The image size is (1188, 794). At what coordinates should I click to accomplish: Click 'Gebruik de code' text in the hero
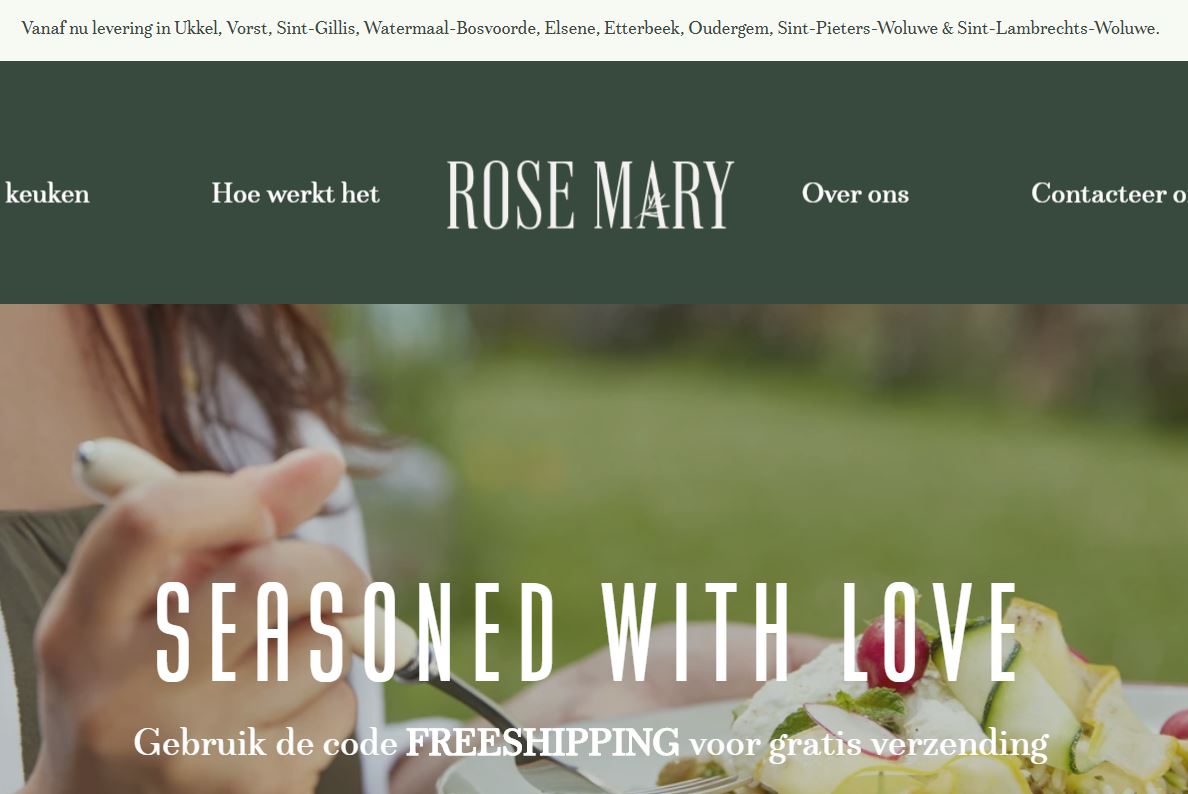click(x=265, y=742)
